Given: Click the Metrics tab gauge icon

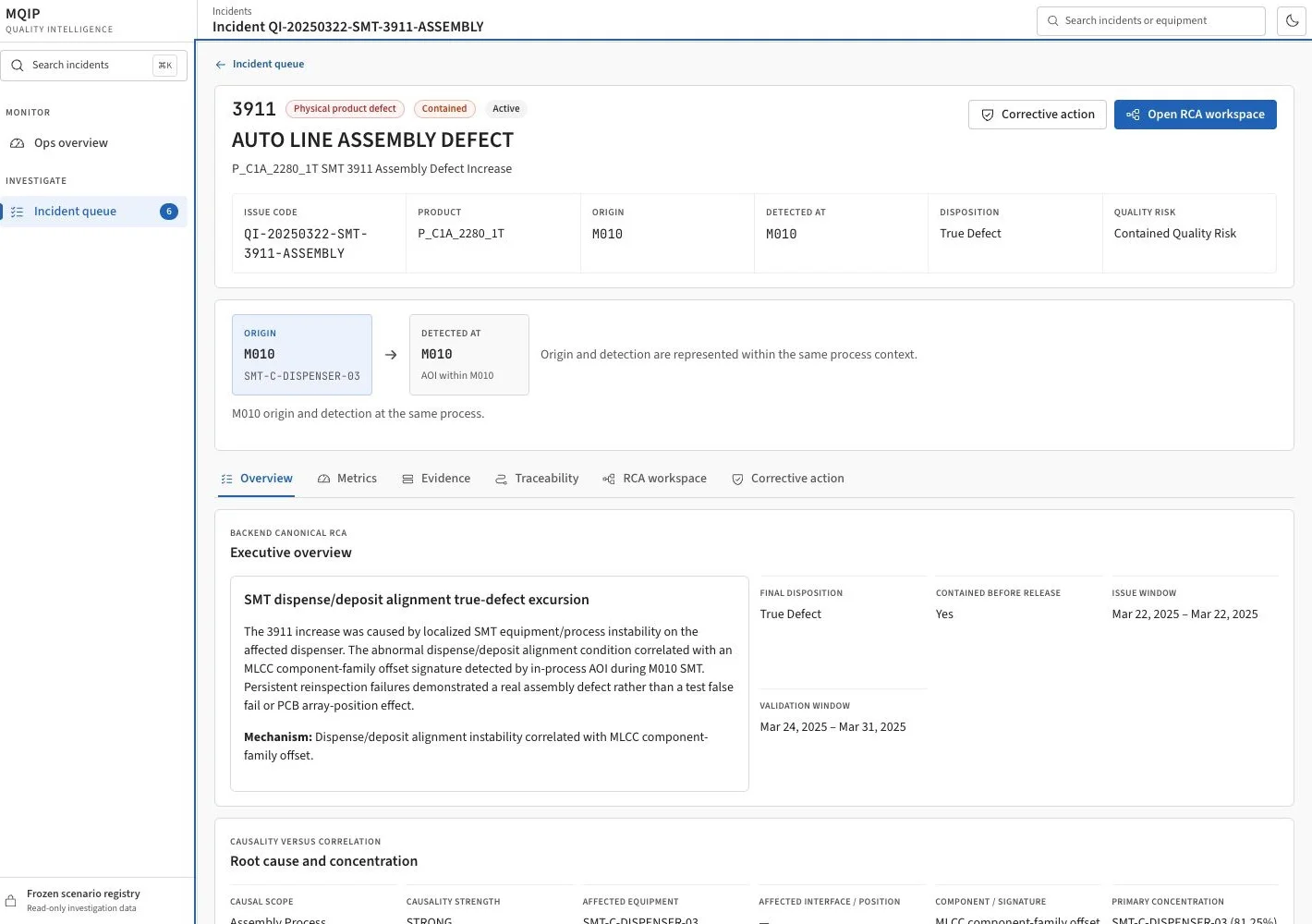Looking at the screenshot, I should (x=324, y=480).
